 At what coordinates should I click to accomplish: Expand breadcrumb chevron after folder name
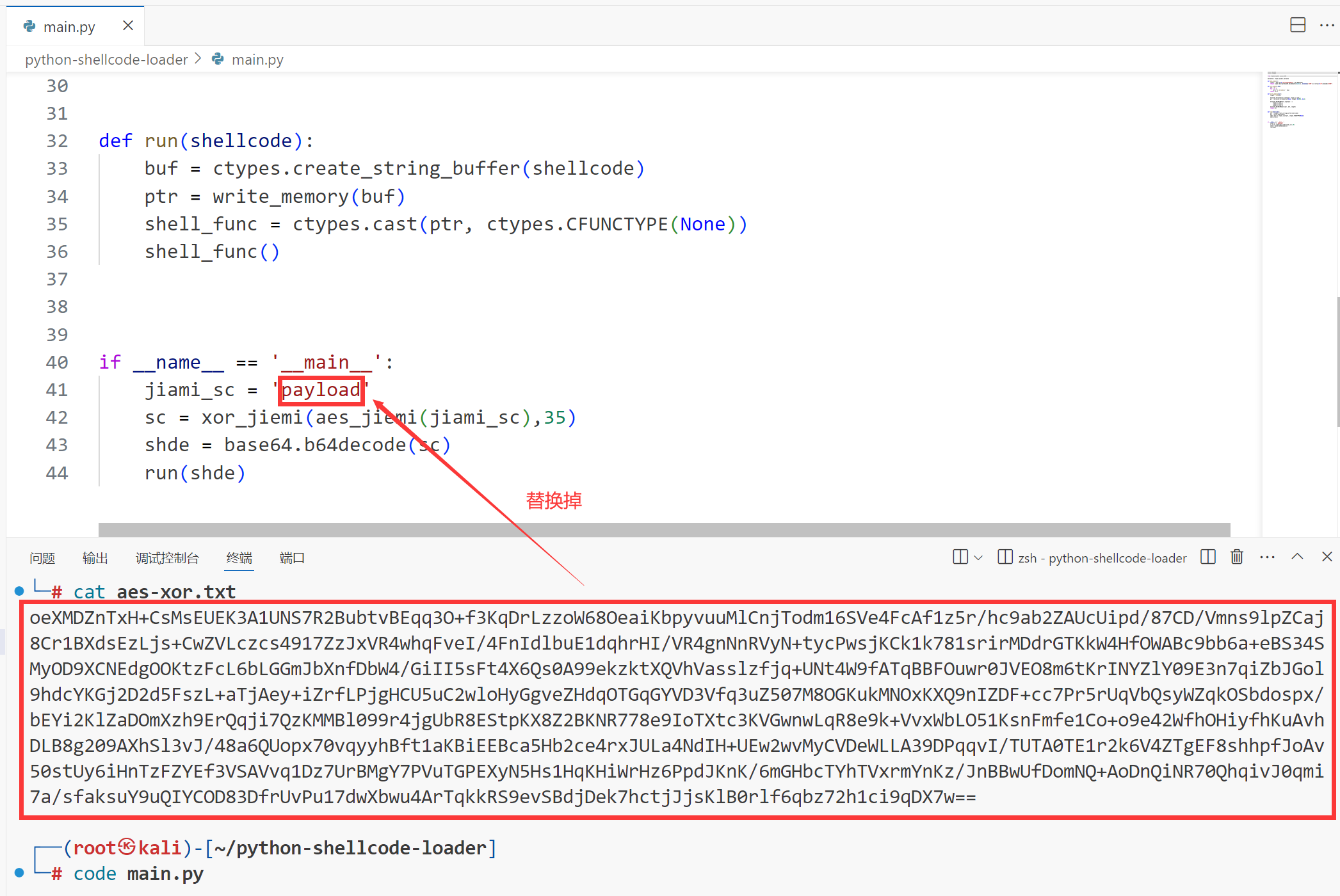198,59
